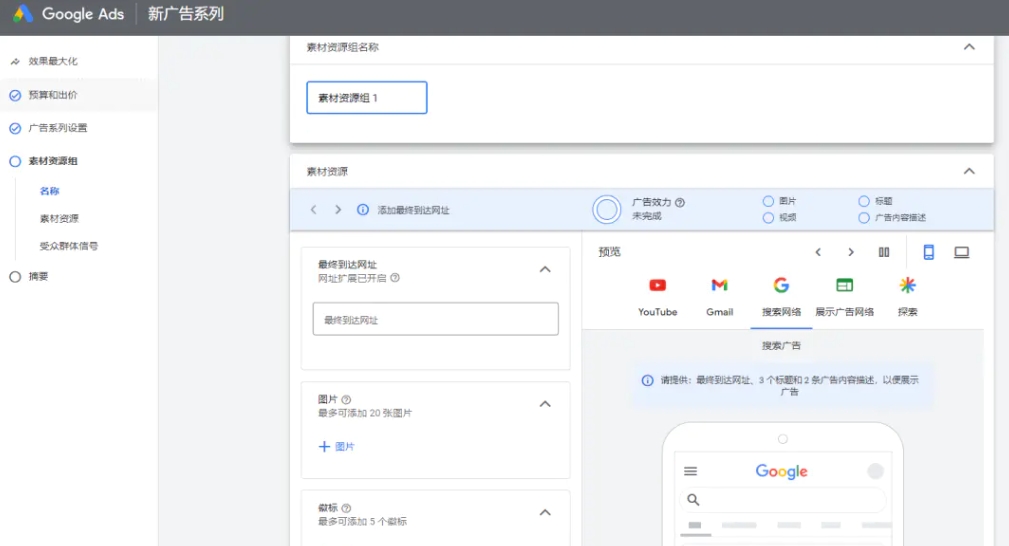
Task: Click the 最终到达网址 input field
Action: (x=435, y=320)
